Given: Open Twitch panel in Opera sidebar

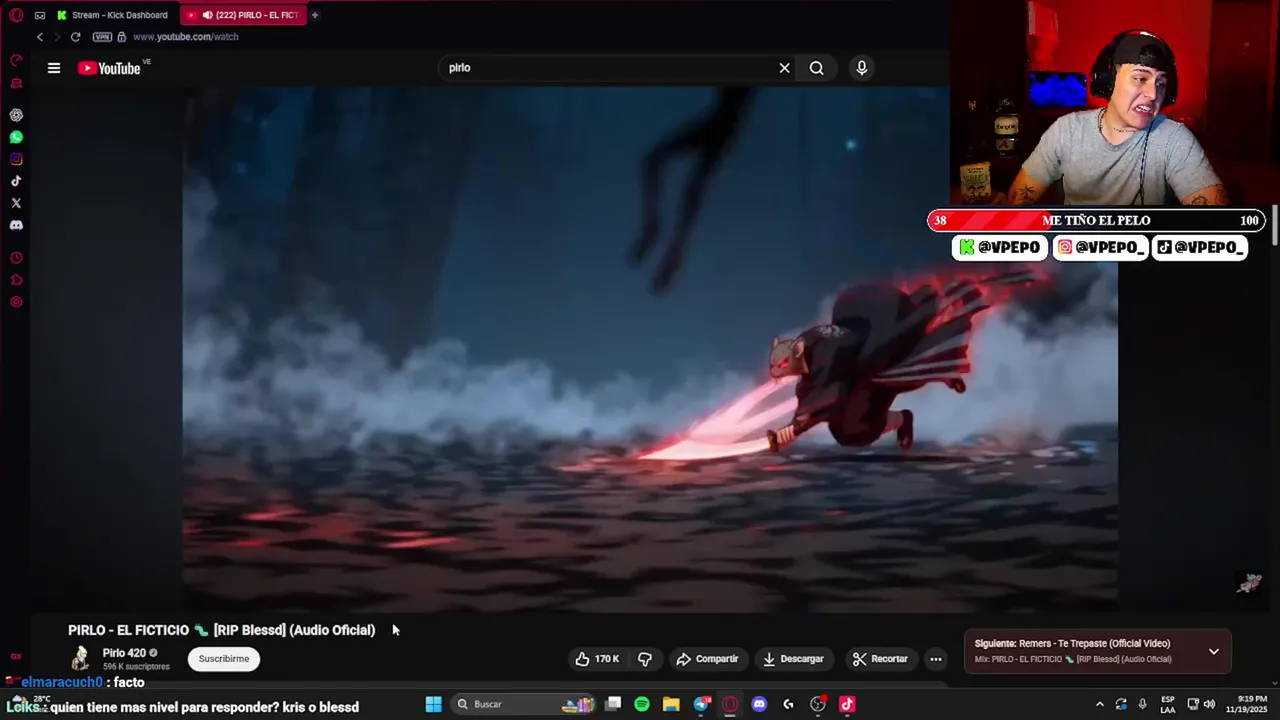Looking at the screenshot, I should tap(16, 83).
